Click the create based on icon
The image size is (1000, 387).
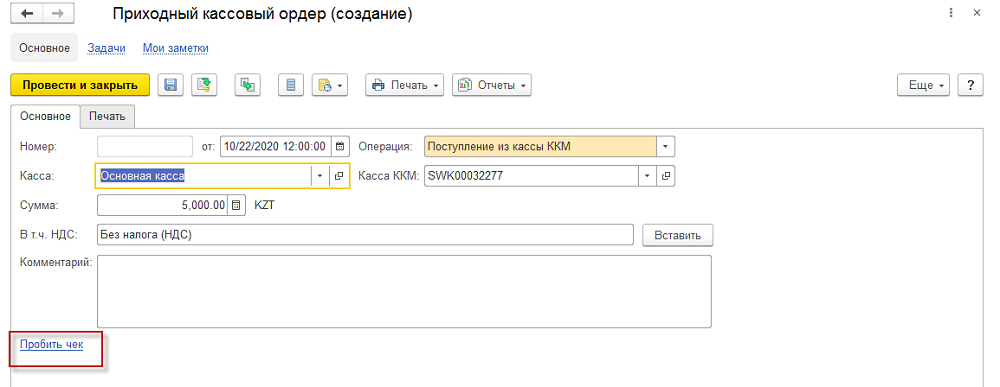click(247, 85)
